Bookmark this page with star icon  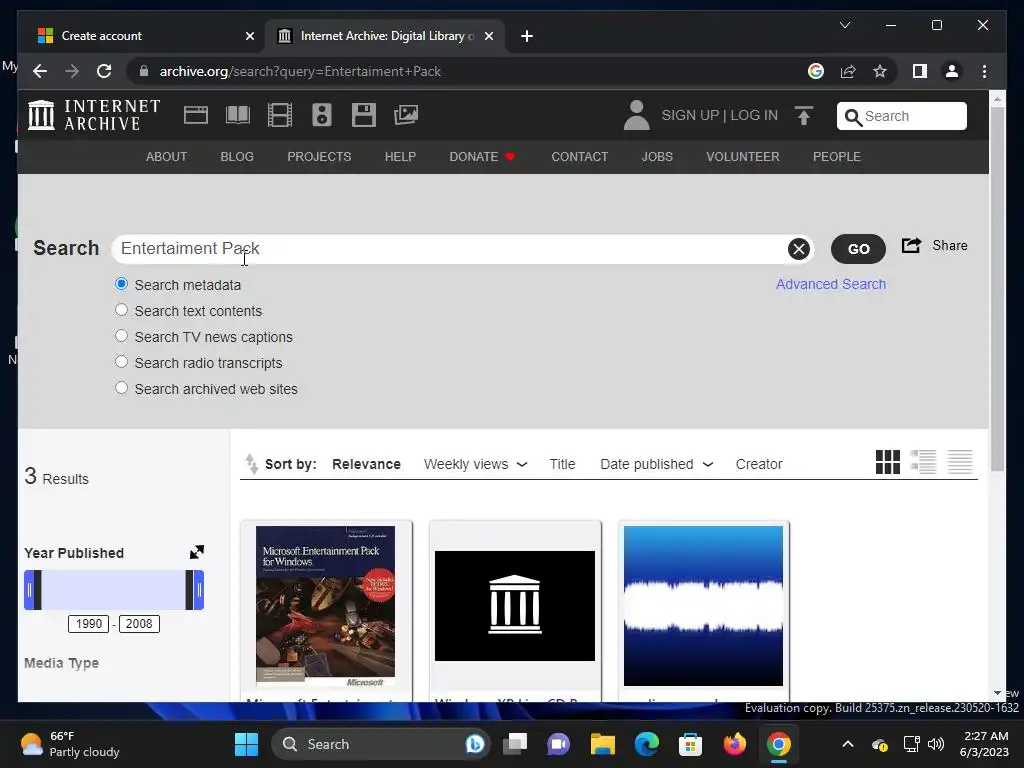(880, 71)
